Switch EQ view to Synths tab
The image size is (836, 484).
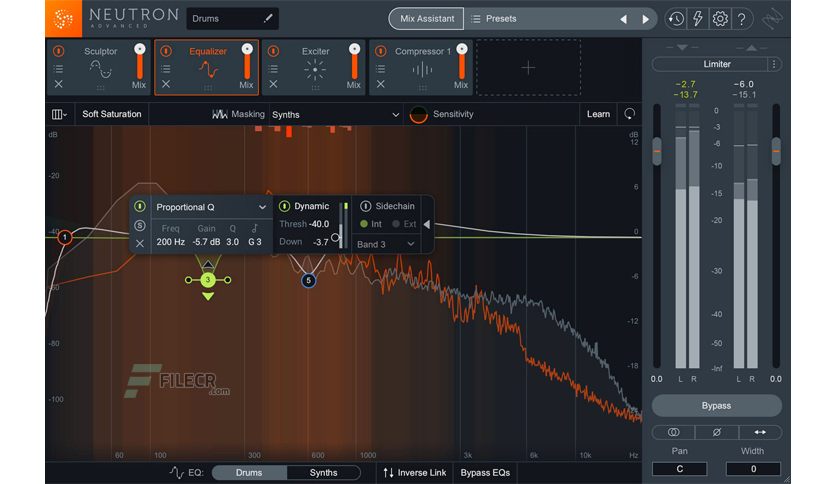(x=324, y=473)
